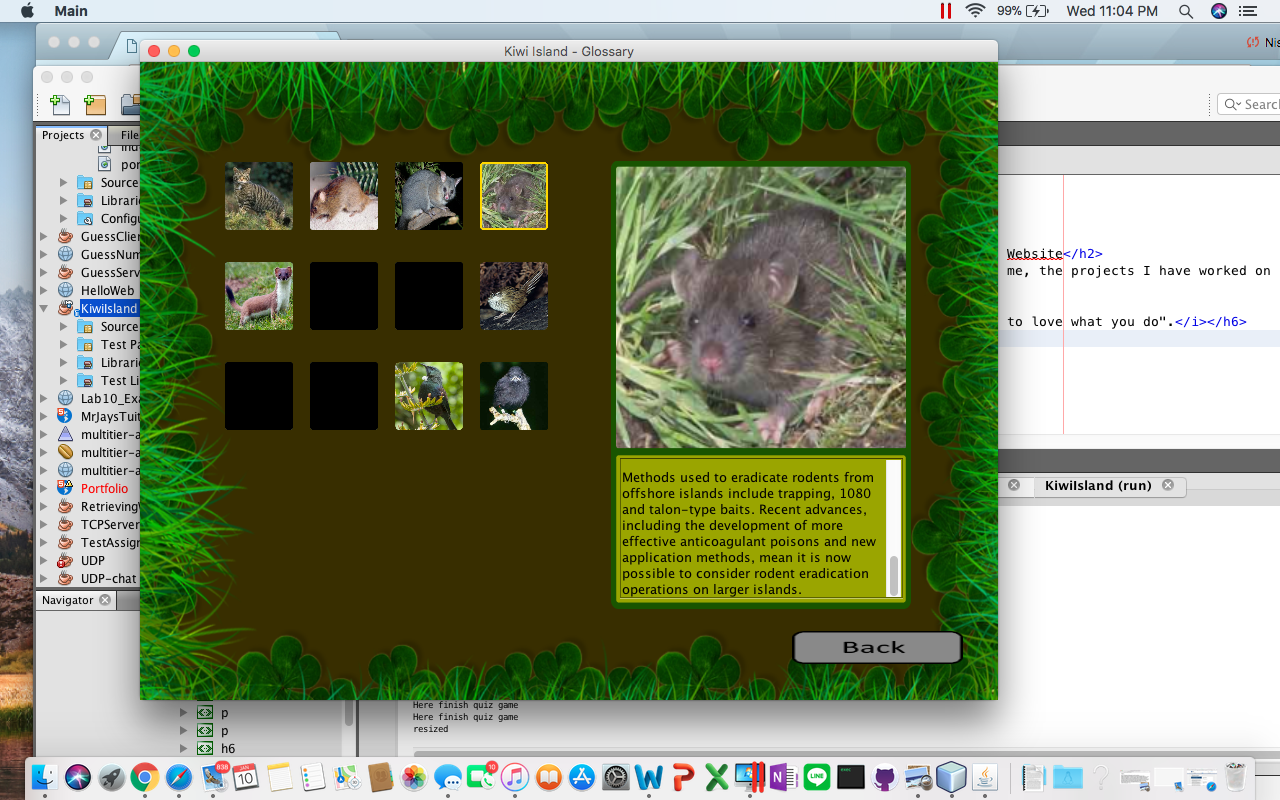Select the KiwiIsland project
The width and height of the screenshot is (1280, 800).
(x=108, y=308)
